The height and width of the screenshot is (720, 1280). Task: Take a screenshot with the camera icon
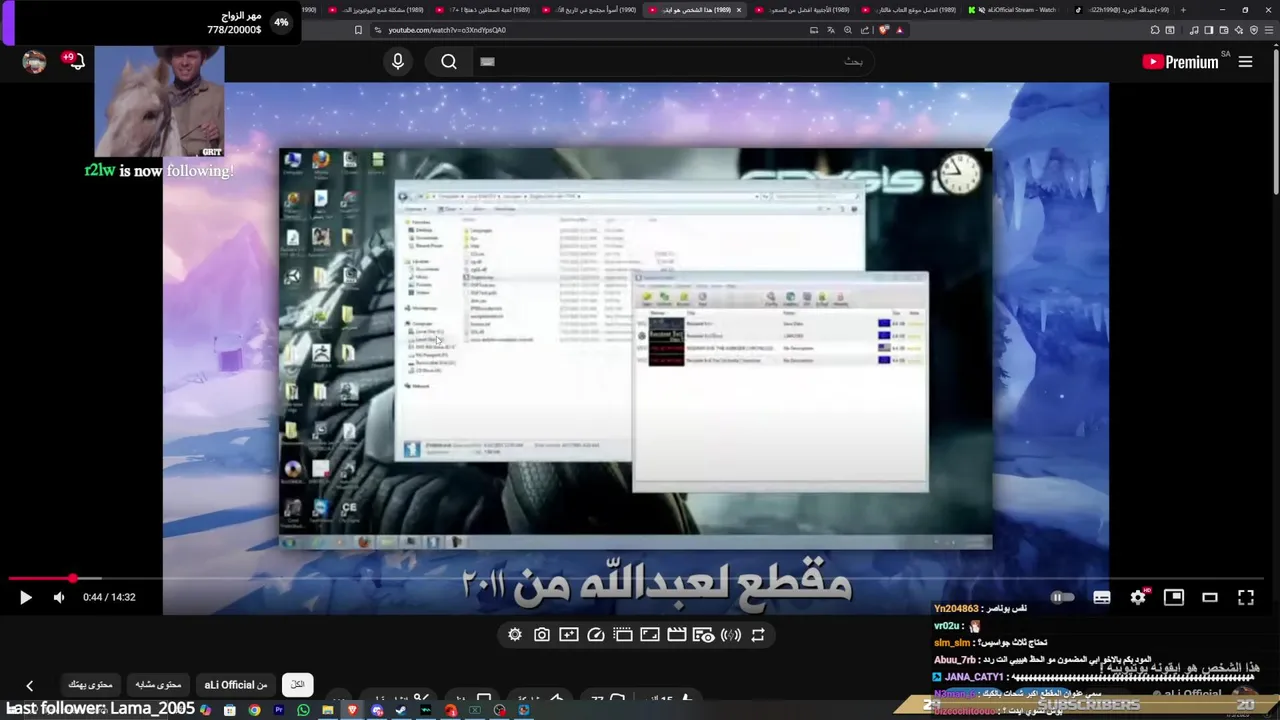[x=542, y=635]
